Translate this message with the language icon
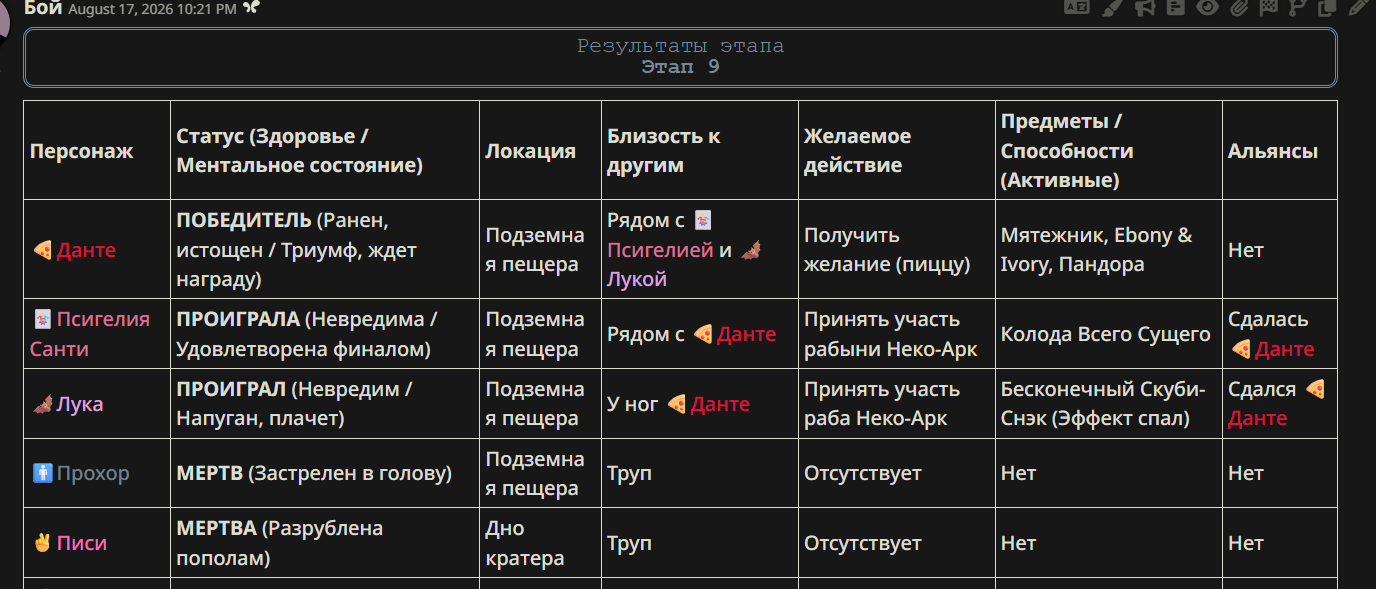This screenshot has width=1376, height=589. [1076, 7]
